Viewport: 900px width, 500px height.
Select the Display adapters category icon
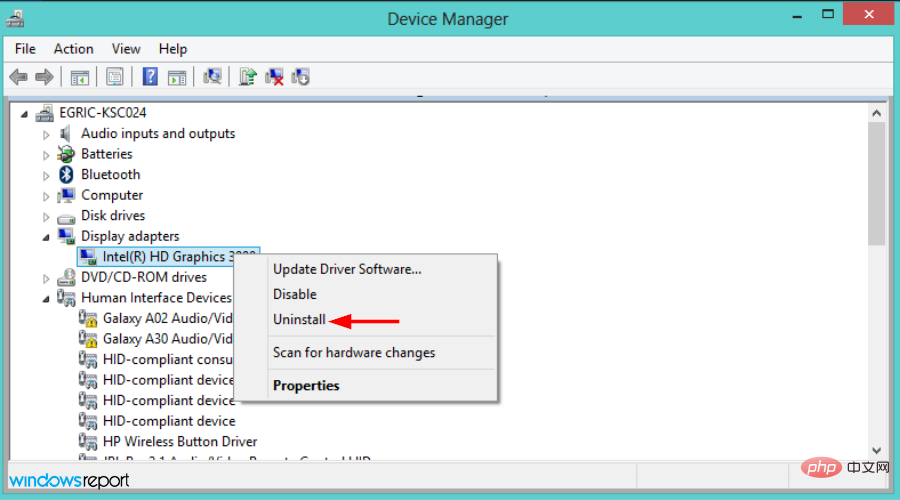[66, 236]
